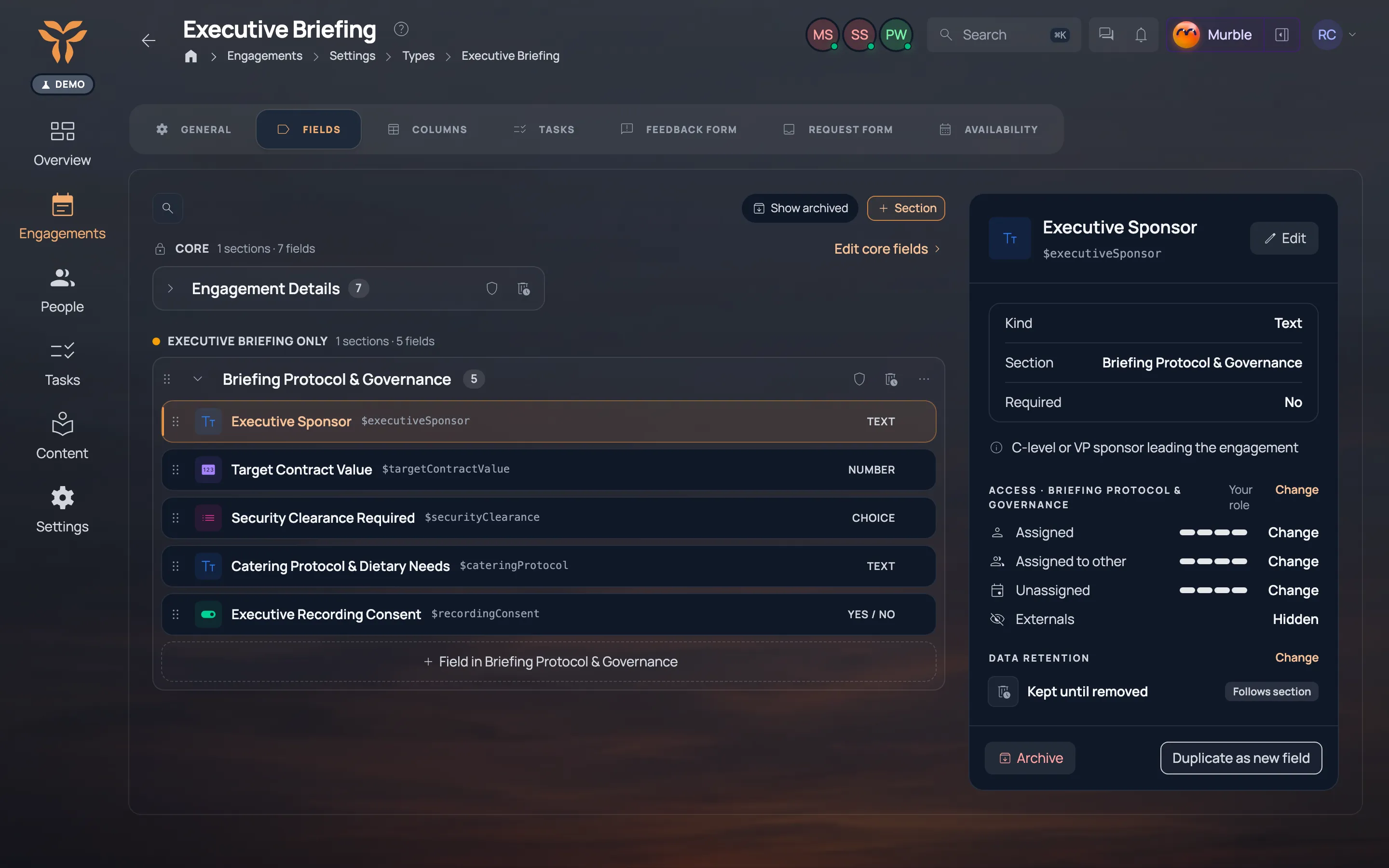The image size is (1389, 868).
Task: Go back with the left arrow icon
Action: pyautogui.click(x=149, y=40)
